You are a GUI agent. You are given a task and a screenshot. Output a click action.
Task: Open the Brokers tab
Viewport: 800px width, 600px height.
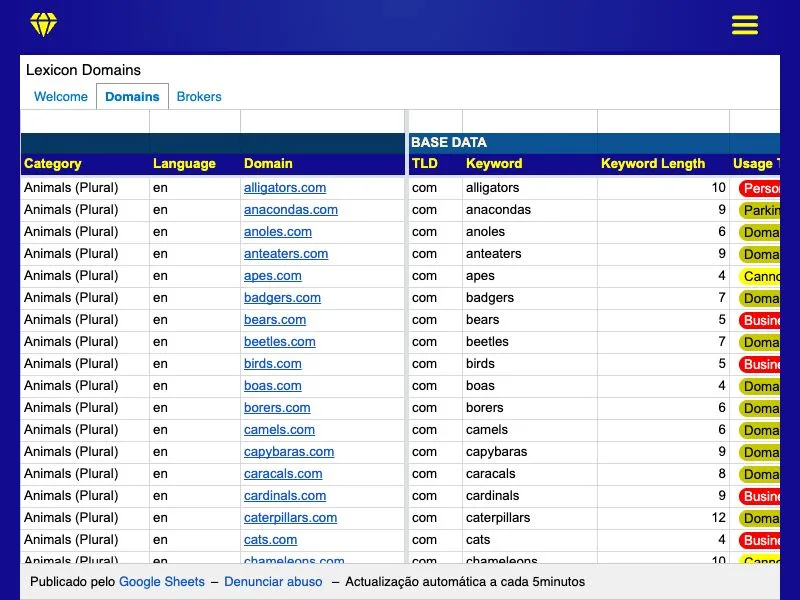199,96
